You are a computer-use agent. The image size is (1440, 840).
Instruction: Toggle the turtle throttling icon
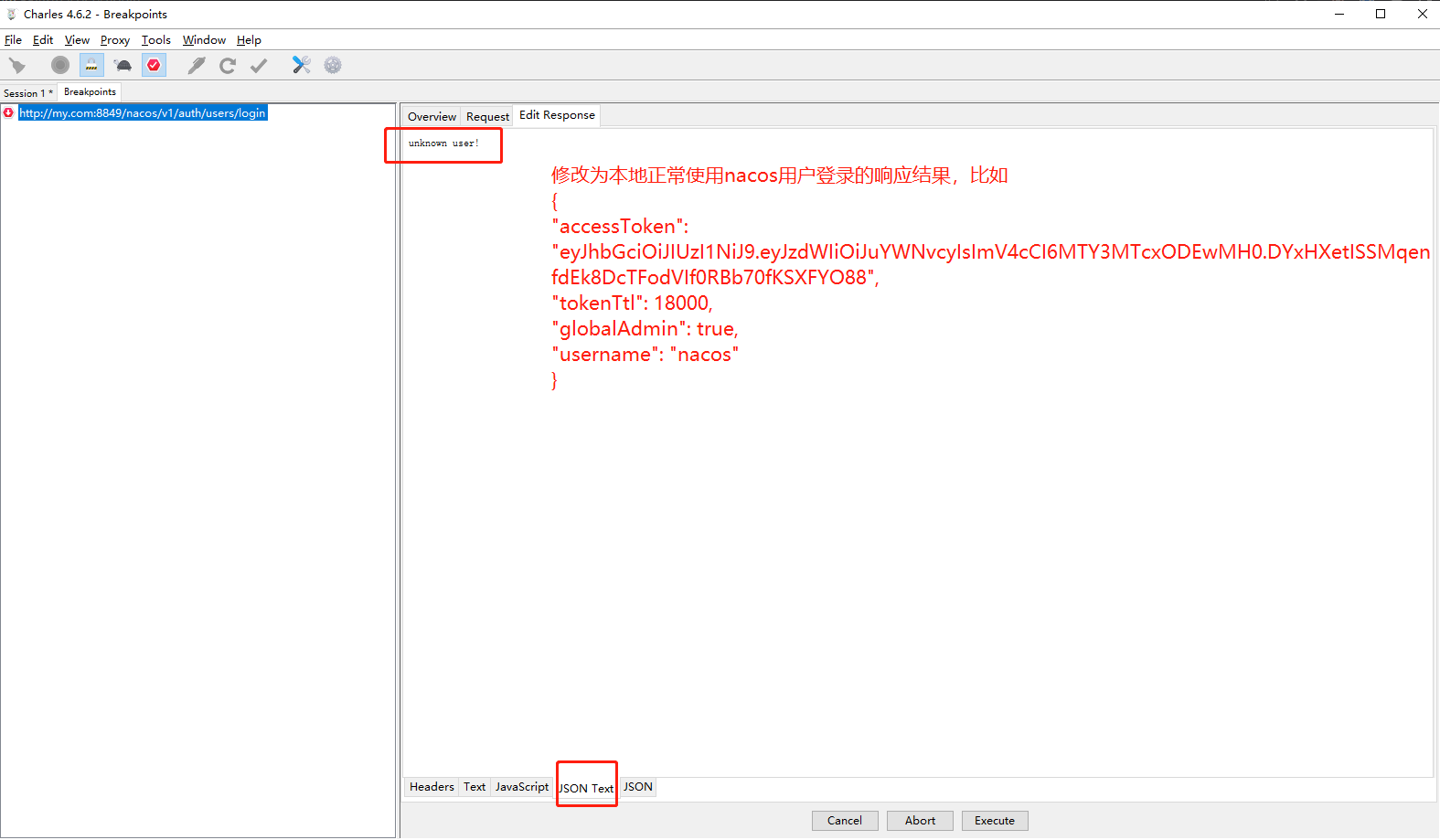(123, 65)
